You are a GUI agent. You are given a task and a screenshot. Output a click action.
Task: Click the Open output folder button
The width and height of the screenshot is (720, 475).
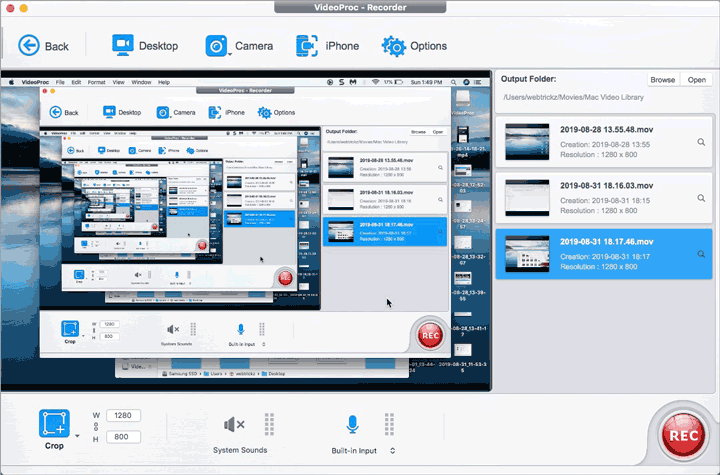tap(696, 79)
